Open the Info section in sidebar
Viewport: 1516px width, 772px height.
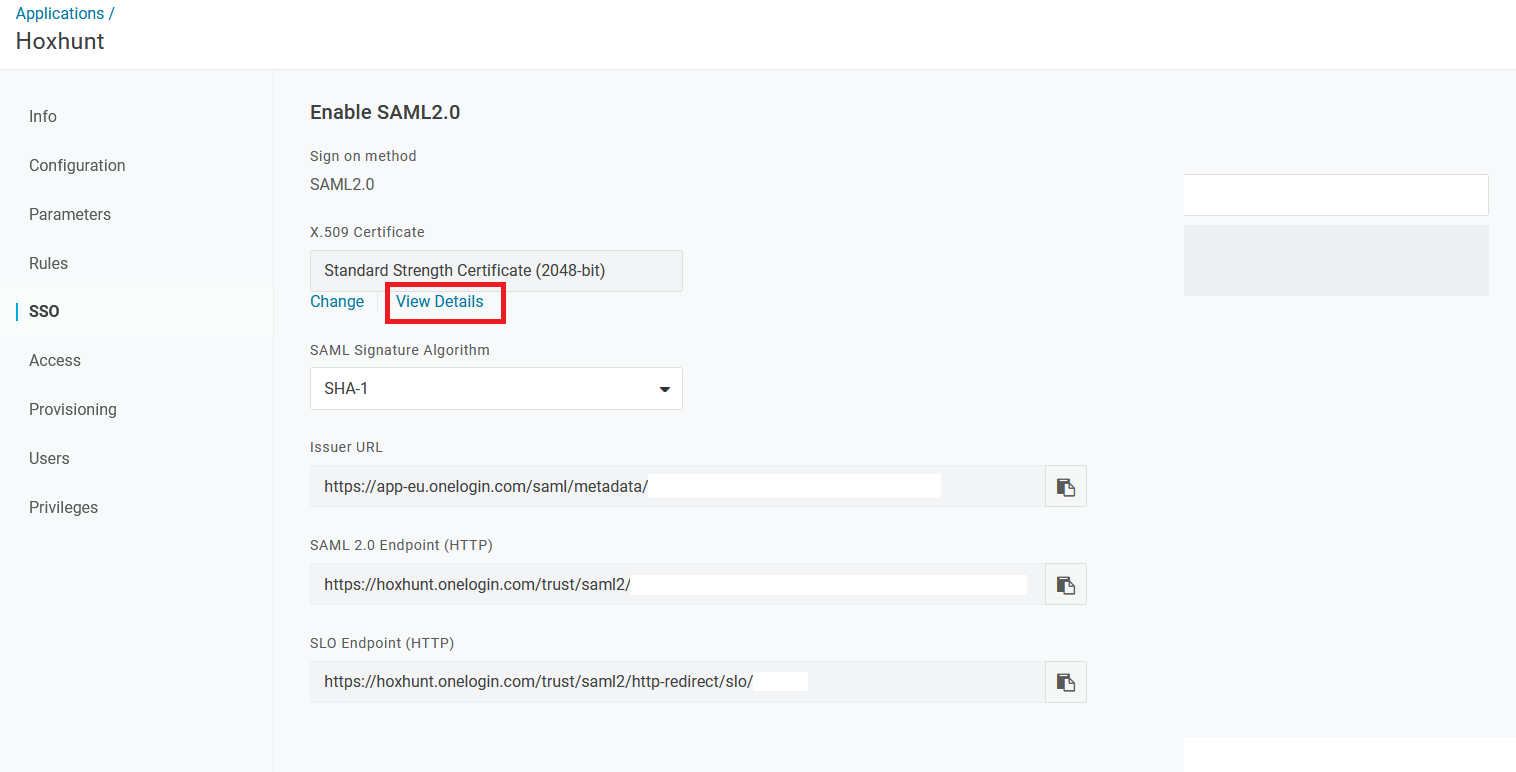43,116
